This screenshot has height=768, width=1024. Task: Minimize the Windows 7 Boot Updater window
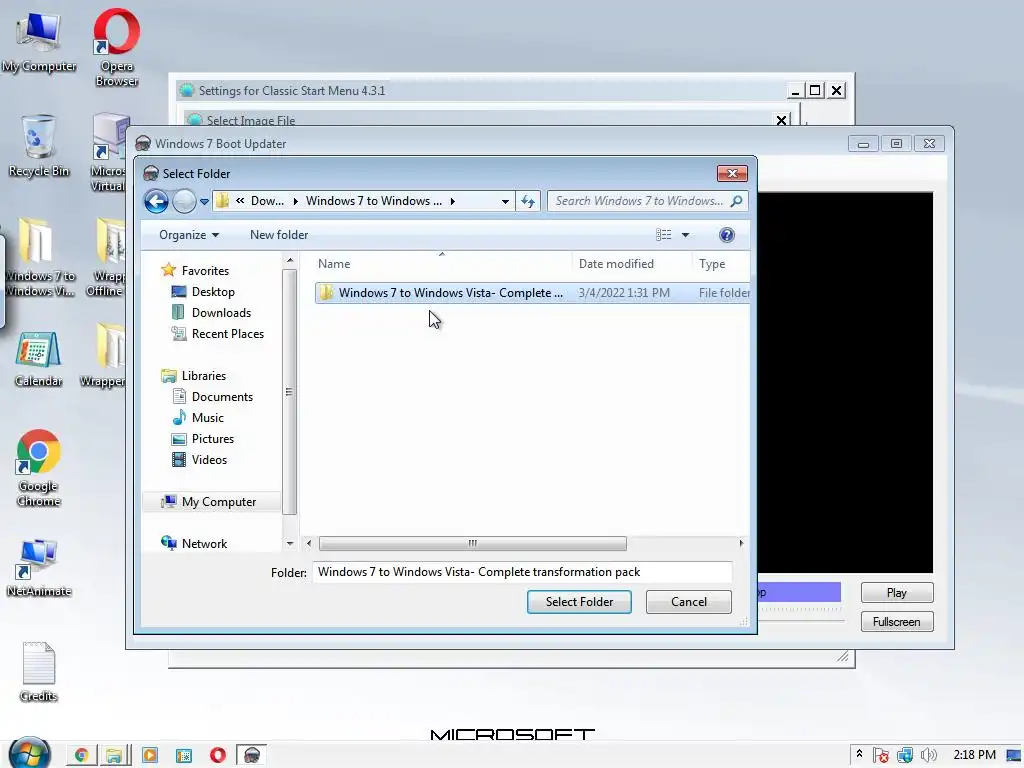pyautogui.click(x=863, y=144)
